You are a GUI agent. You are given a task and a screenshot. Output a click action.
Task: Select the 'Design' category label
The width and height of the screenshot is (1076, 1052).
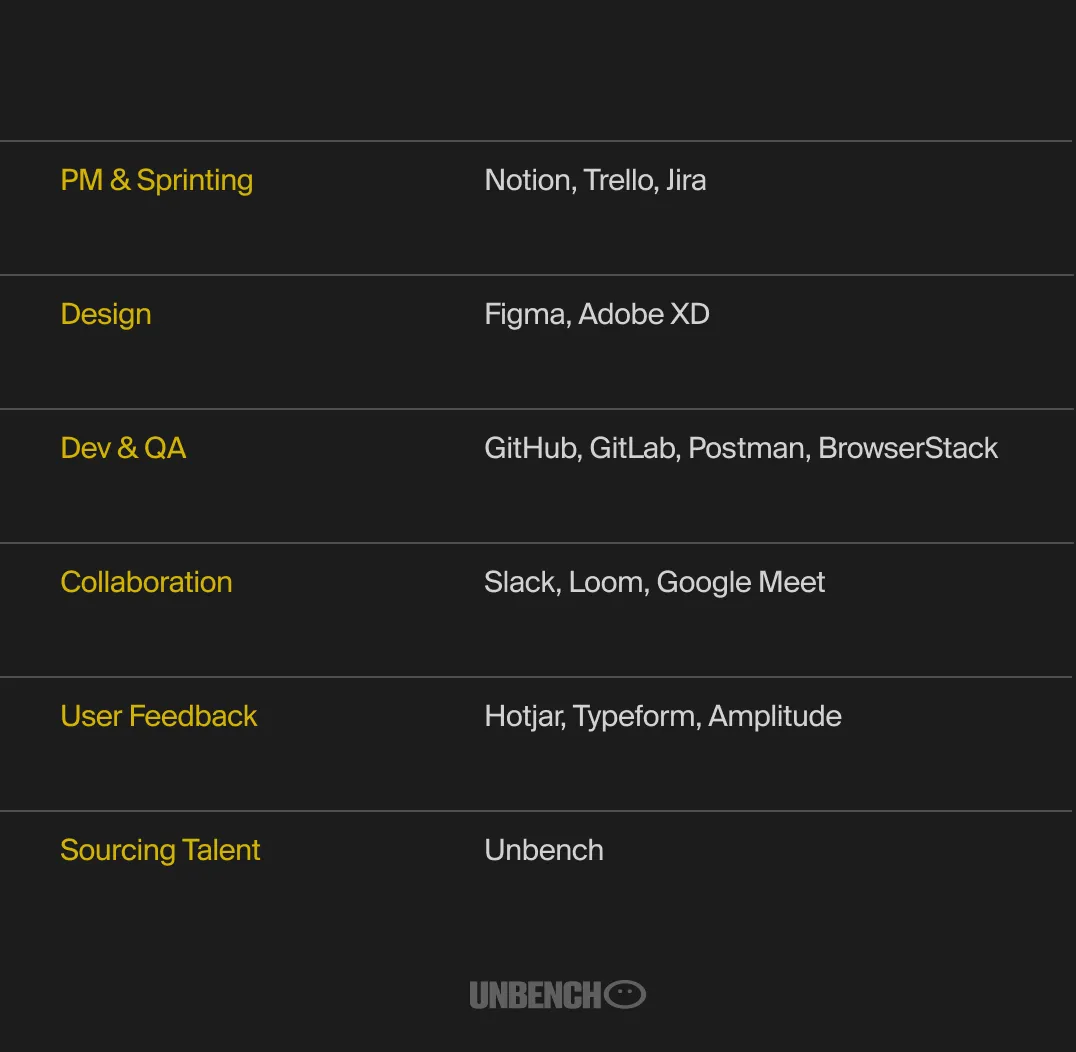106,314
